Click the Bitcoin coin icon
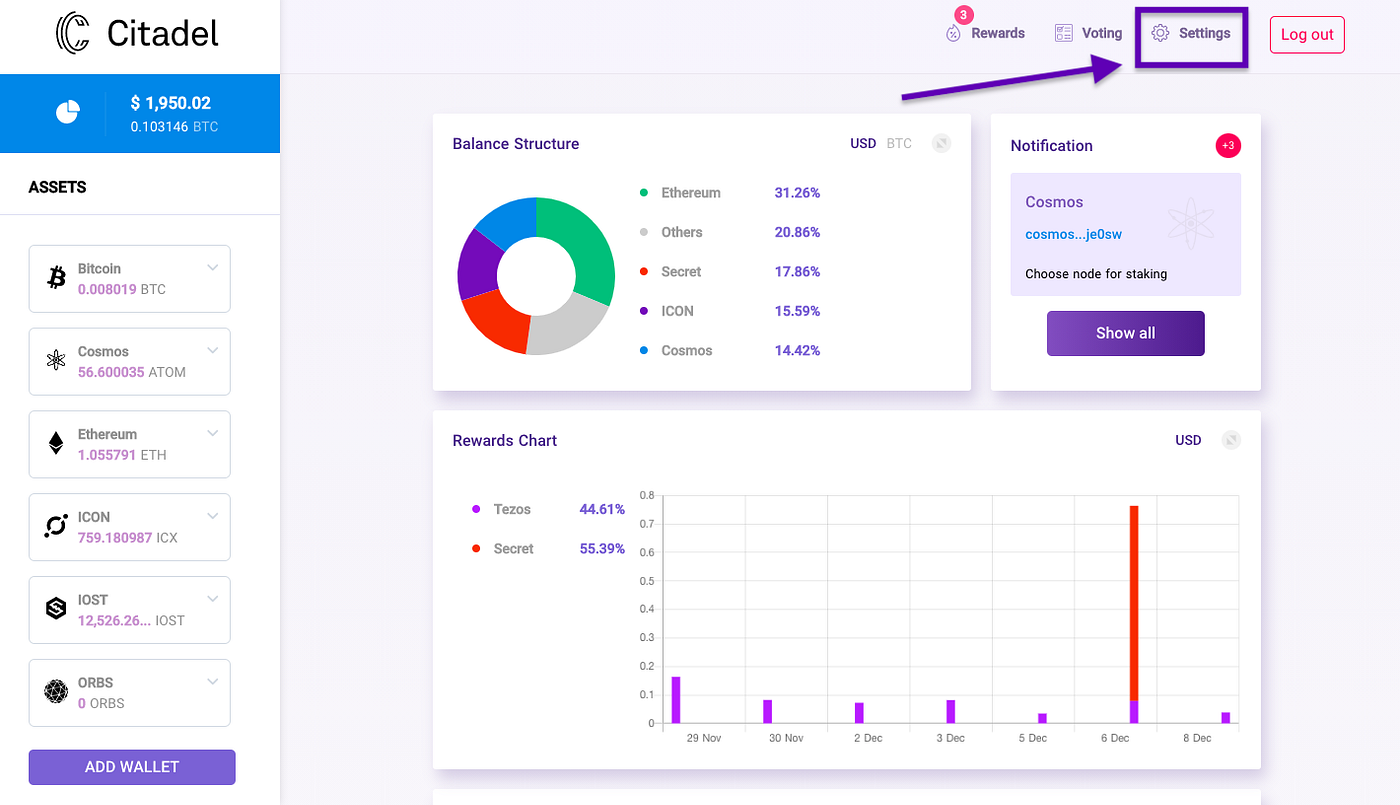 pos(57,278)
